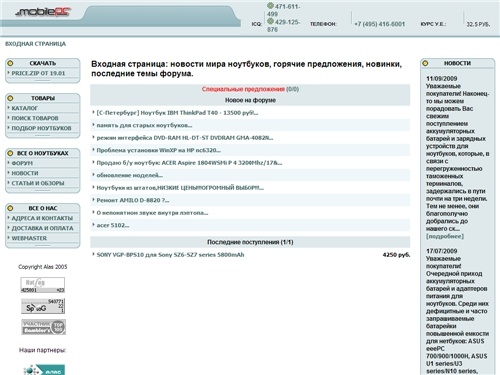
Task: Click ICQ number 429-125-876
Action: [x=284, y=26]
